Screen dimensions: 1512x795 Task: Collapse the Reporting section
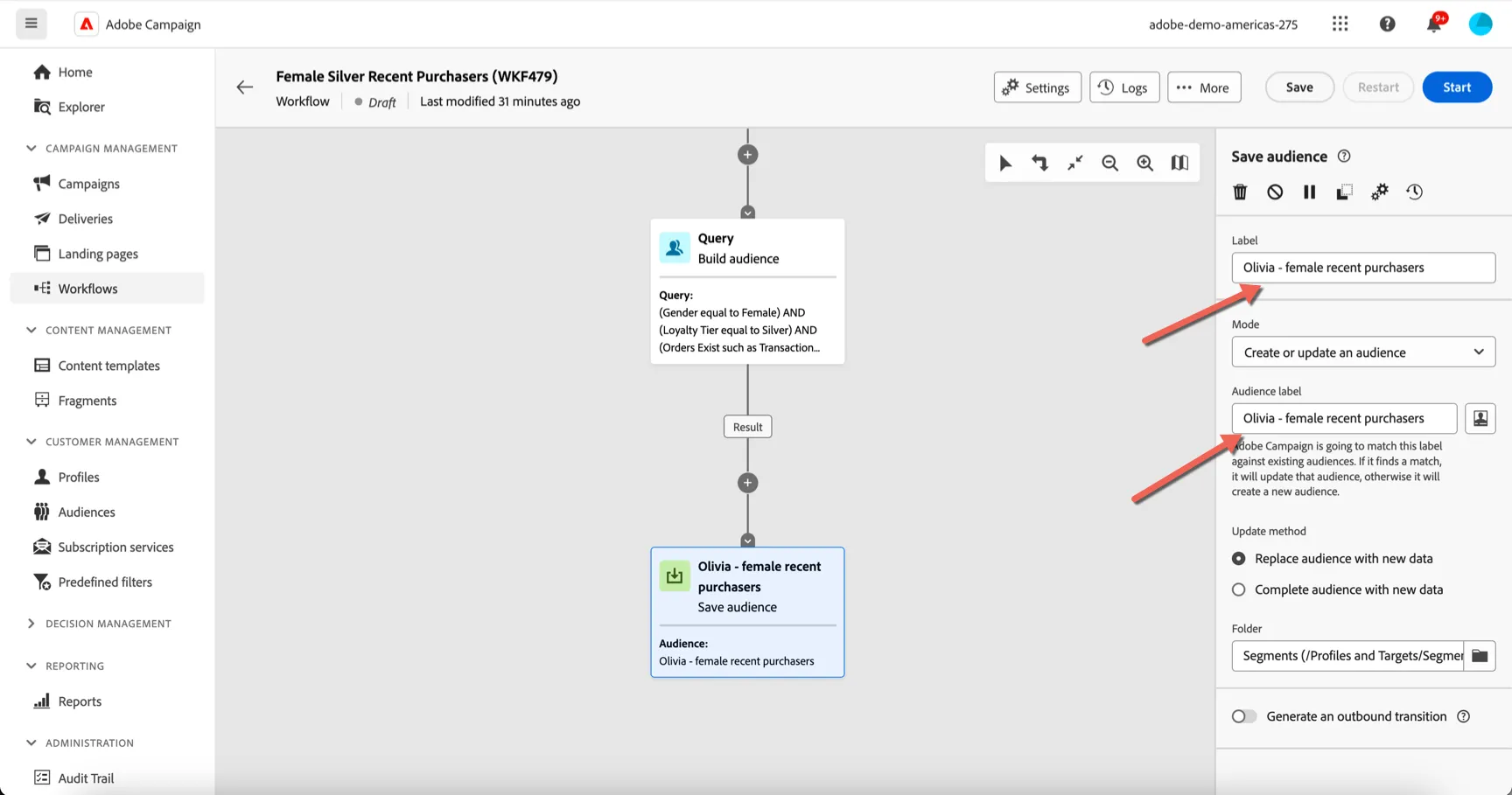31,666
